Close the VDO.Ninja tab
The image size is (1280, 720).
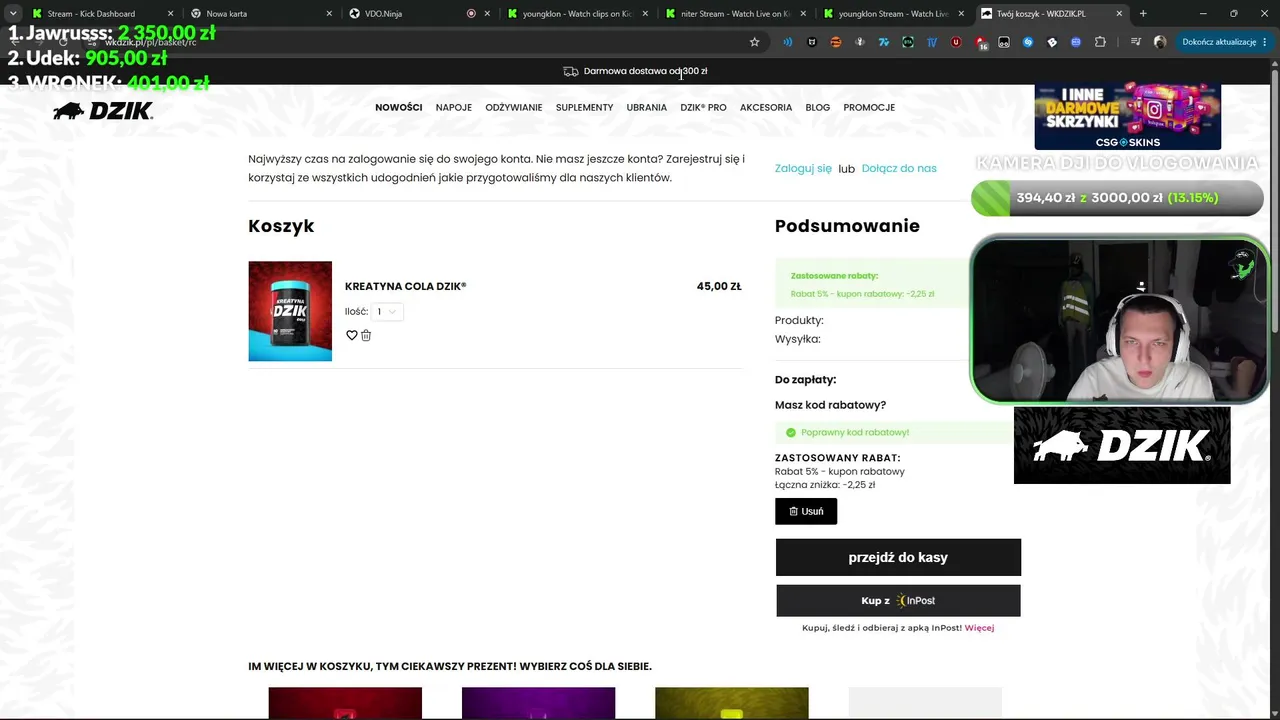(x=487, y=14)
